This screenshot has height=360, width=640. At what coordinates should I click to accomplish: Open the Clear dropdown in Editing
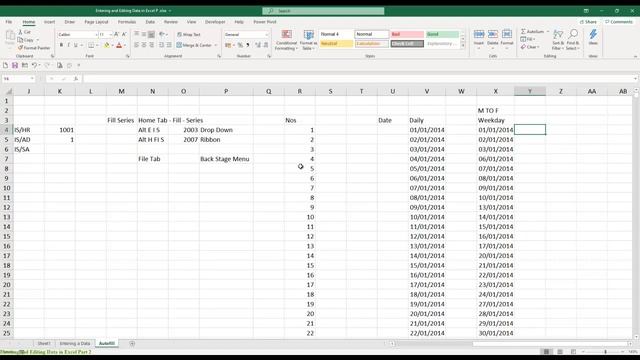click(530, 47)
